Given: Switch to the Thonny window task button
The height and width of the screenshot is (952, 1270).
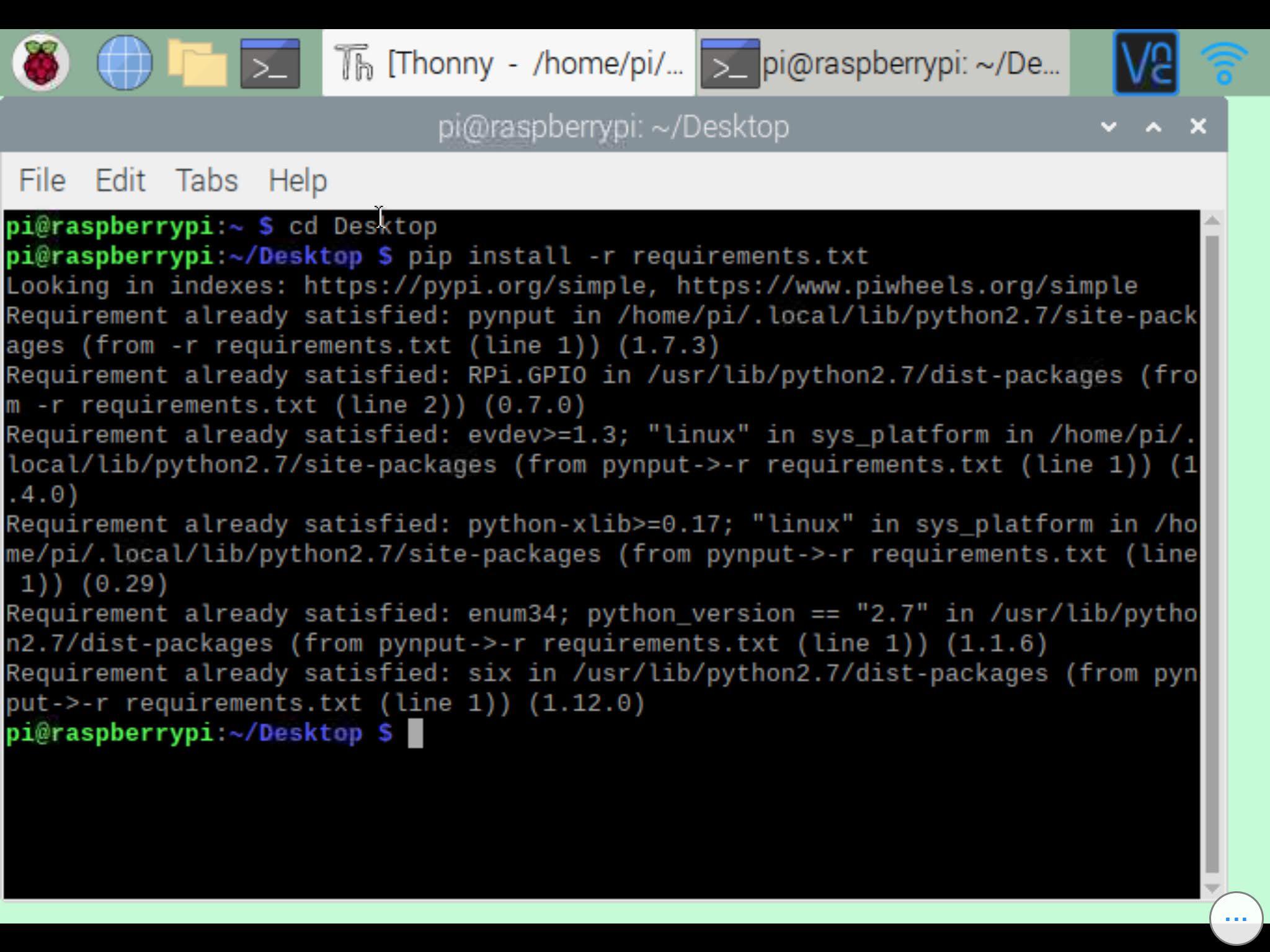Looking at the screenshot, I should [533, 63].
